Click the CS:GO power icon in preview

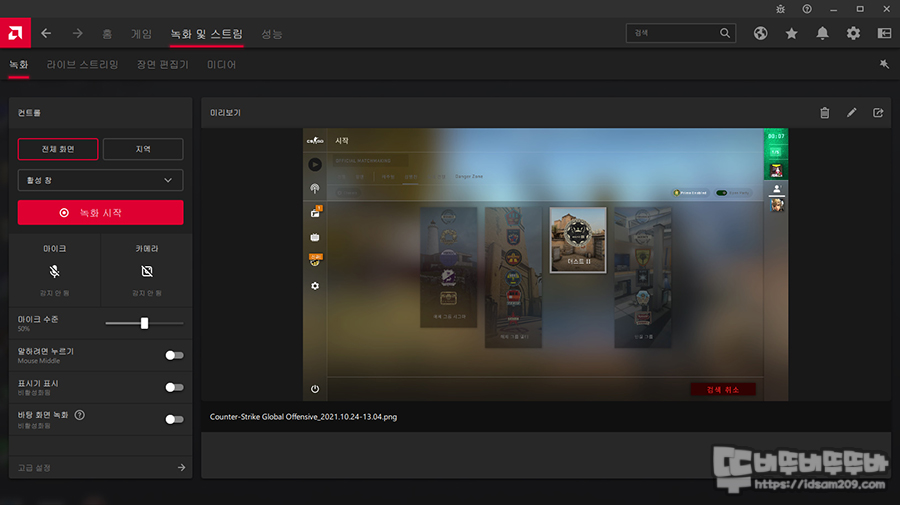click(315, 389)
